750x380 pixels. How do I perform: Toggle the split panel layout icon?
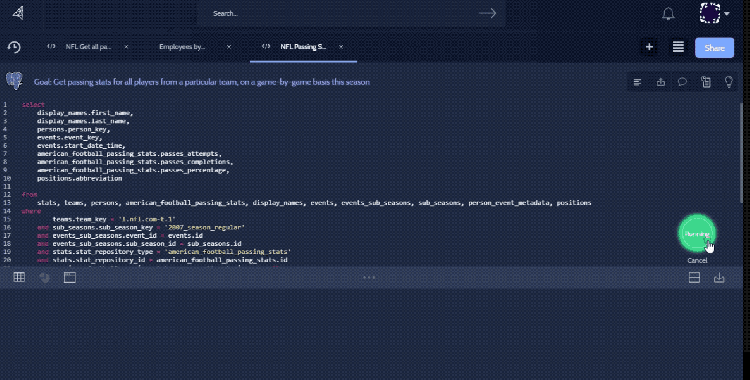(x=694, y=278)
